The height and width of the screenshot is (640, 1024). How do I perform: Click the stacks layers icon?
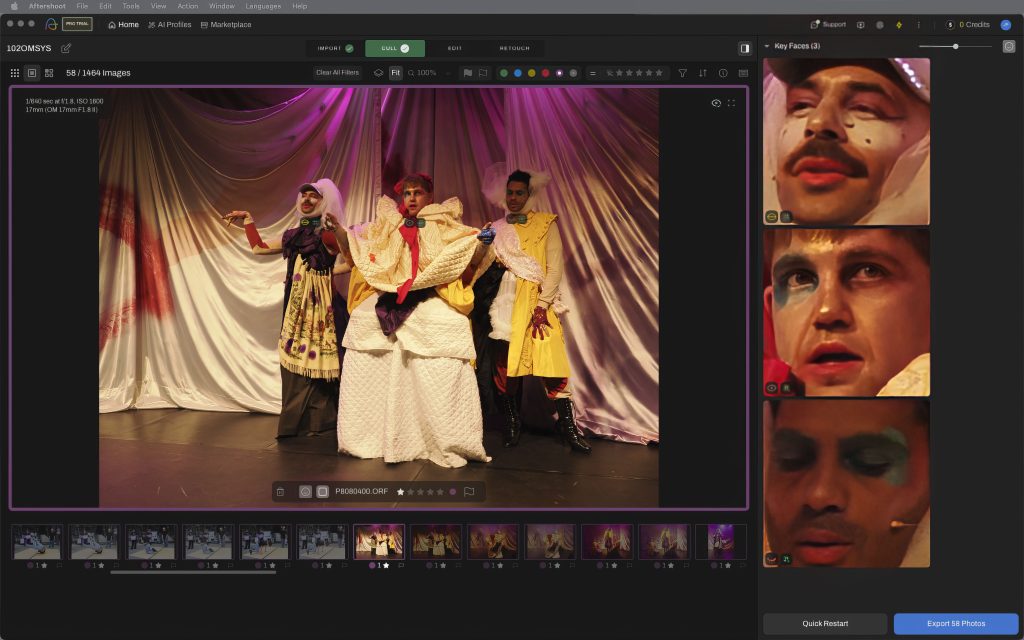click(378, 73)
